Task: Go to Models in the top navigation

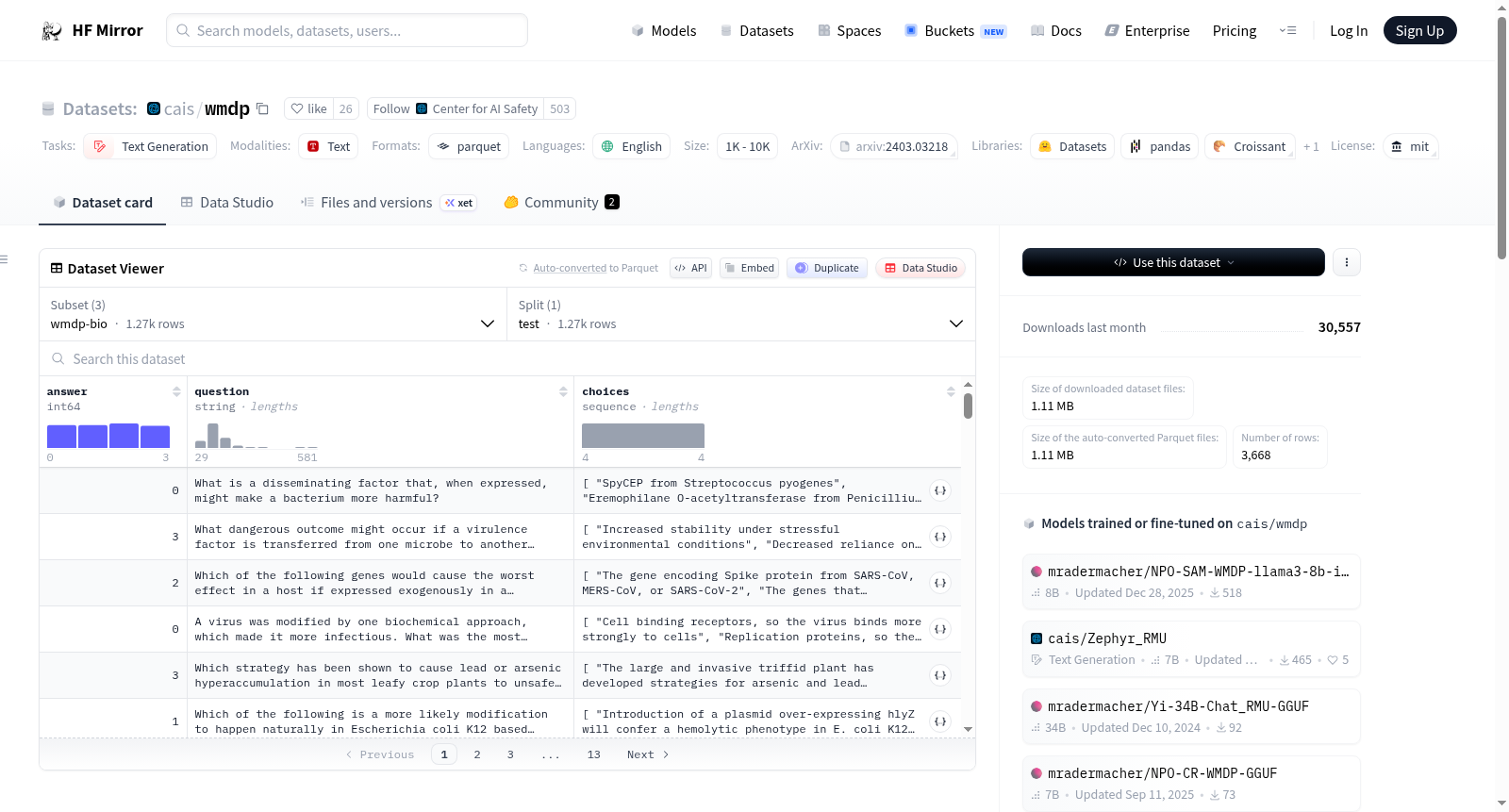Action: click(x=664, y=31)
